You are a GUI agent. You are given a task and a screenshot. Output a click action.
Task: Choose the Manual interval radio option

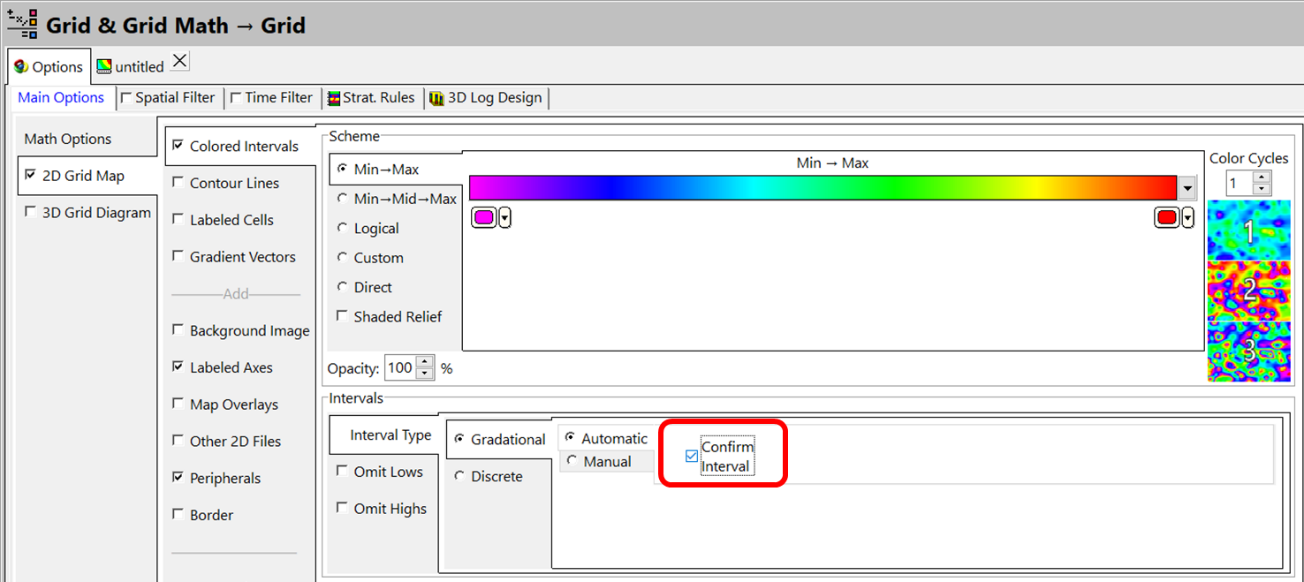tap(571, 462)
